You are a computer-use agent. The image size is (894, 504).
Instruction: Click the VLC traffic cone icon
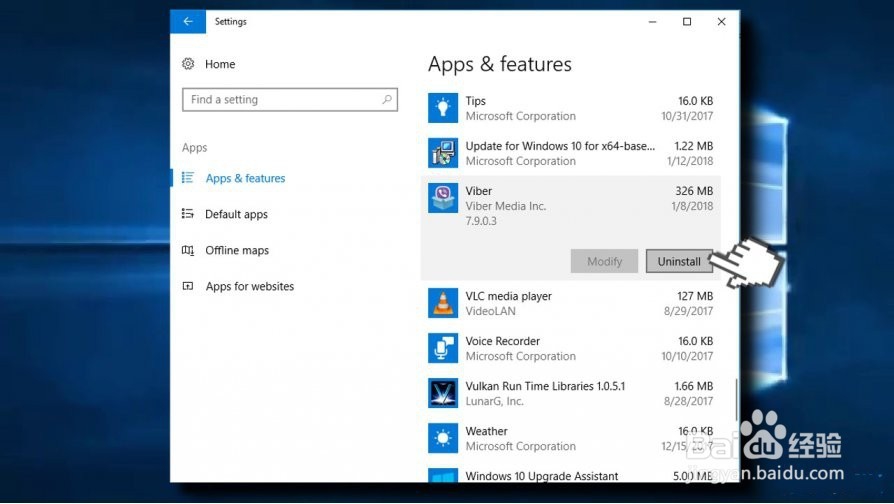pos(443,303)
